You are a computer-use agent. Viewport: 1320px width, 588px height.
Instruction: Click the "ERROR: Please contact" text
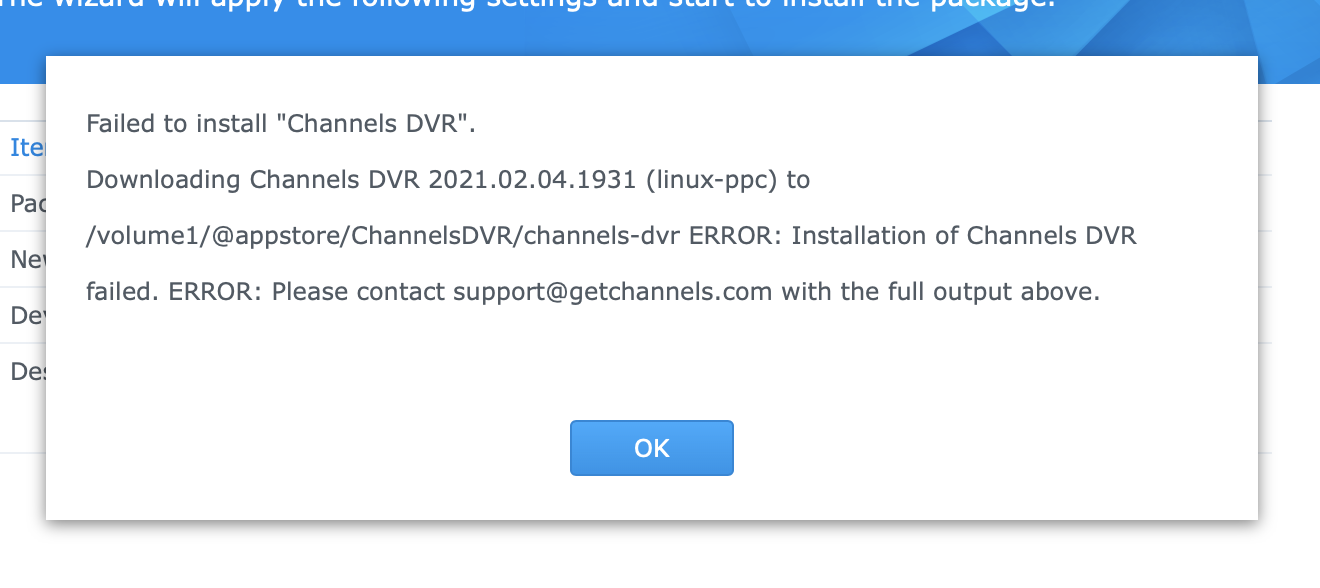click(307, 293)
